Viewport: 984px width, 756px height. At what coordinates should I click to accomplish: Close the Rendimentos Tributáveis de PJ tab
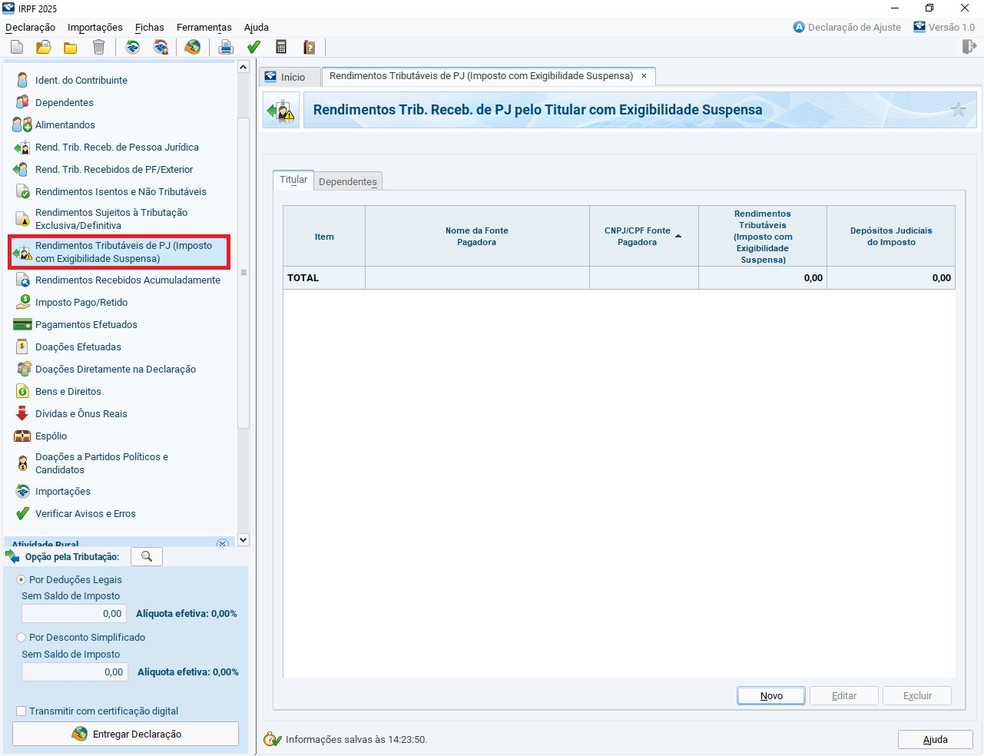(x=644, y=76)
